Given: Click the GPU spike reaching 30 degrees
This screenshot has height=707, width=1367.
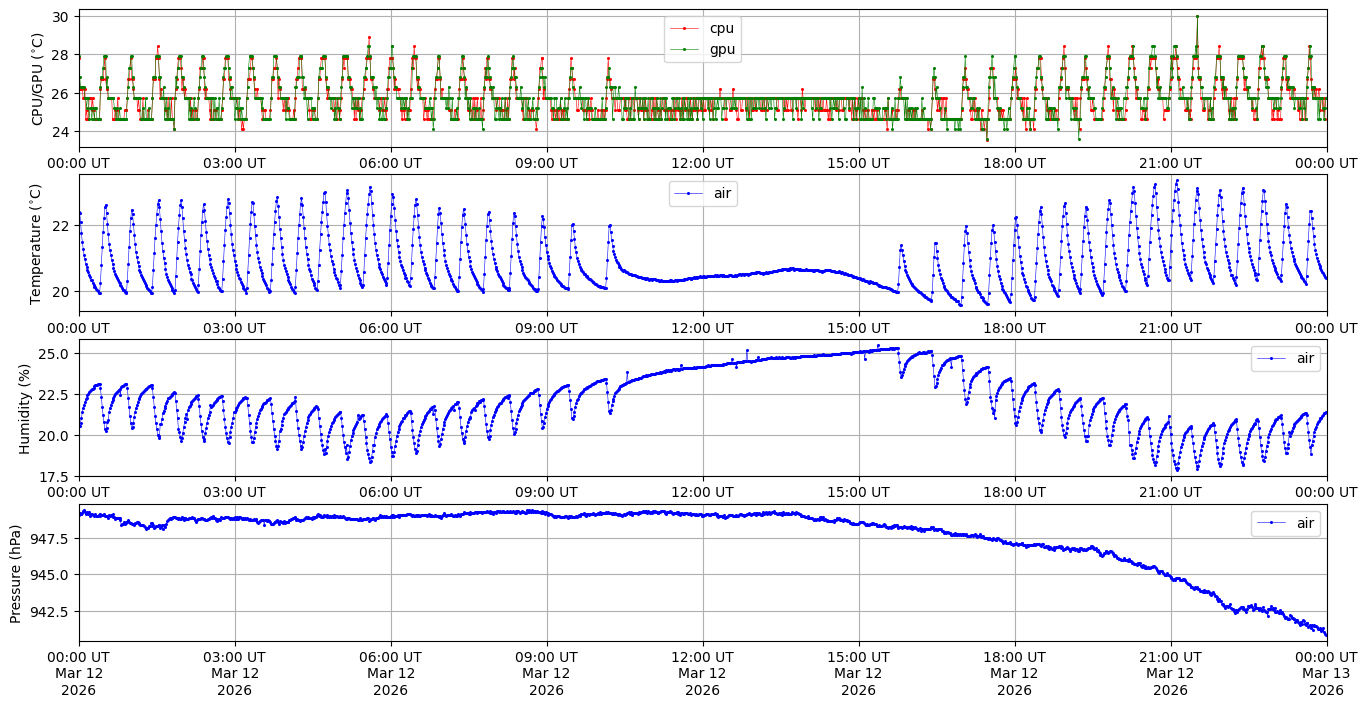Looking at the screenshot, I should tap(1196, 17).
